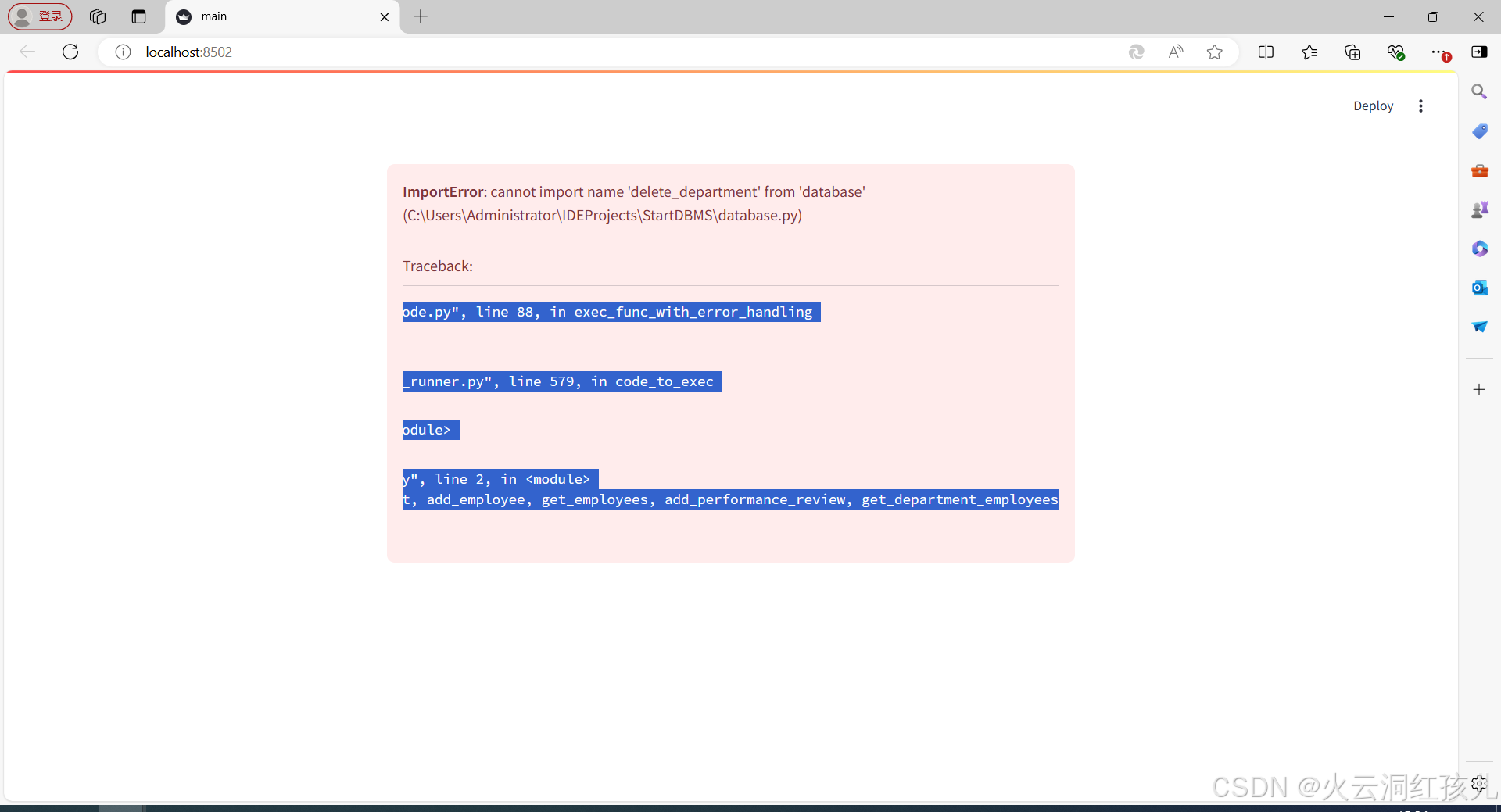The width and height of the screenshot is (1501, 812).
Task: Toggle the favorite star for this page
Action: pyautogui.click(x=1216, y=52)
